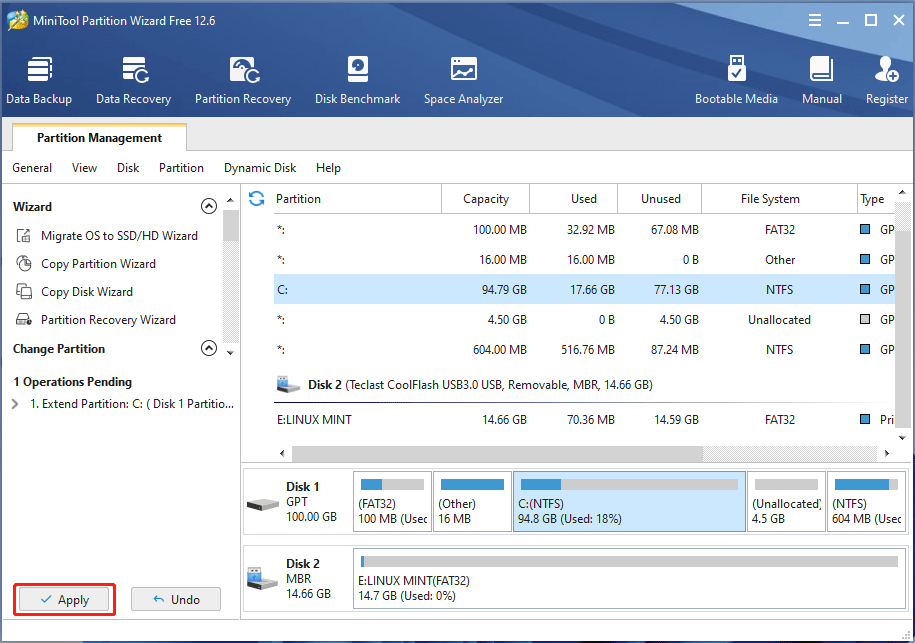
Task: Click the blue type swatch in C: row
Action: (x=865, y=289)
